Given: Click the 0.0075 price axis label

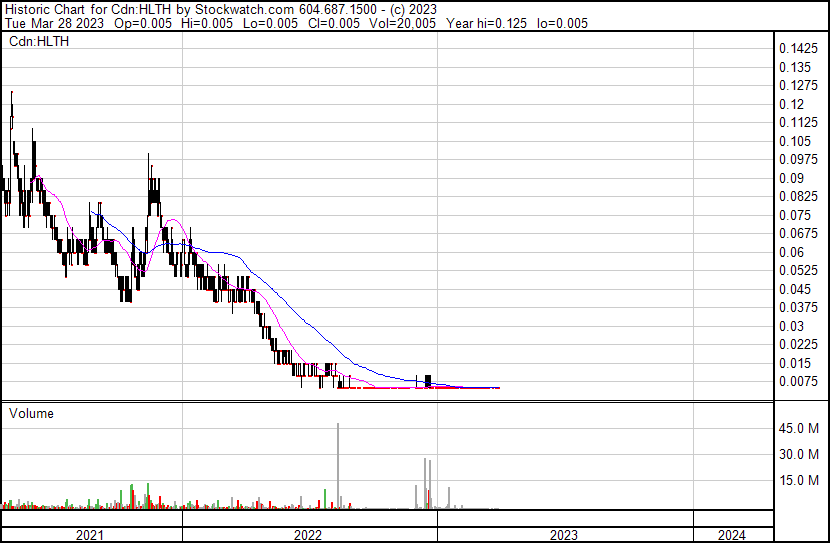Looking at the screenshot, I should [799, 381].
